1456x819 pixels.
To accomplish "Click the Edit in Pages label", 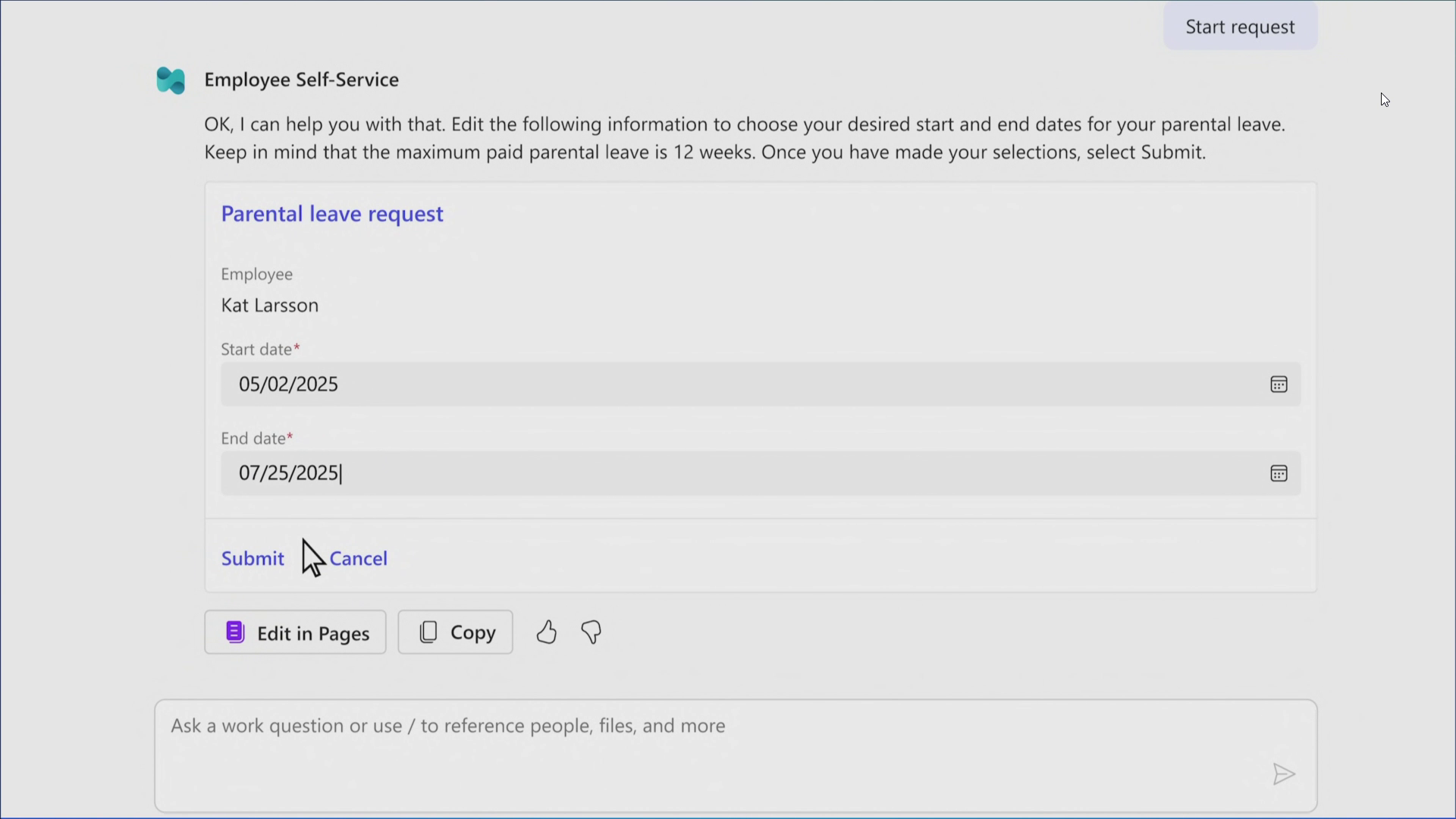I will 313,633.
